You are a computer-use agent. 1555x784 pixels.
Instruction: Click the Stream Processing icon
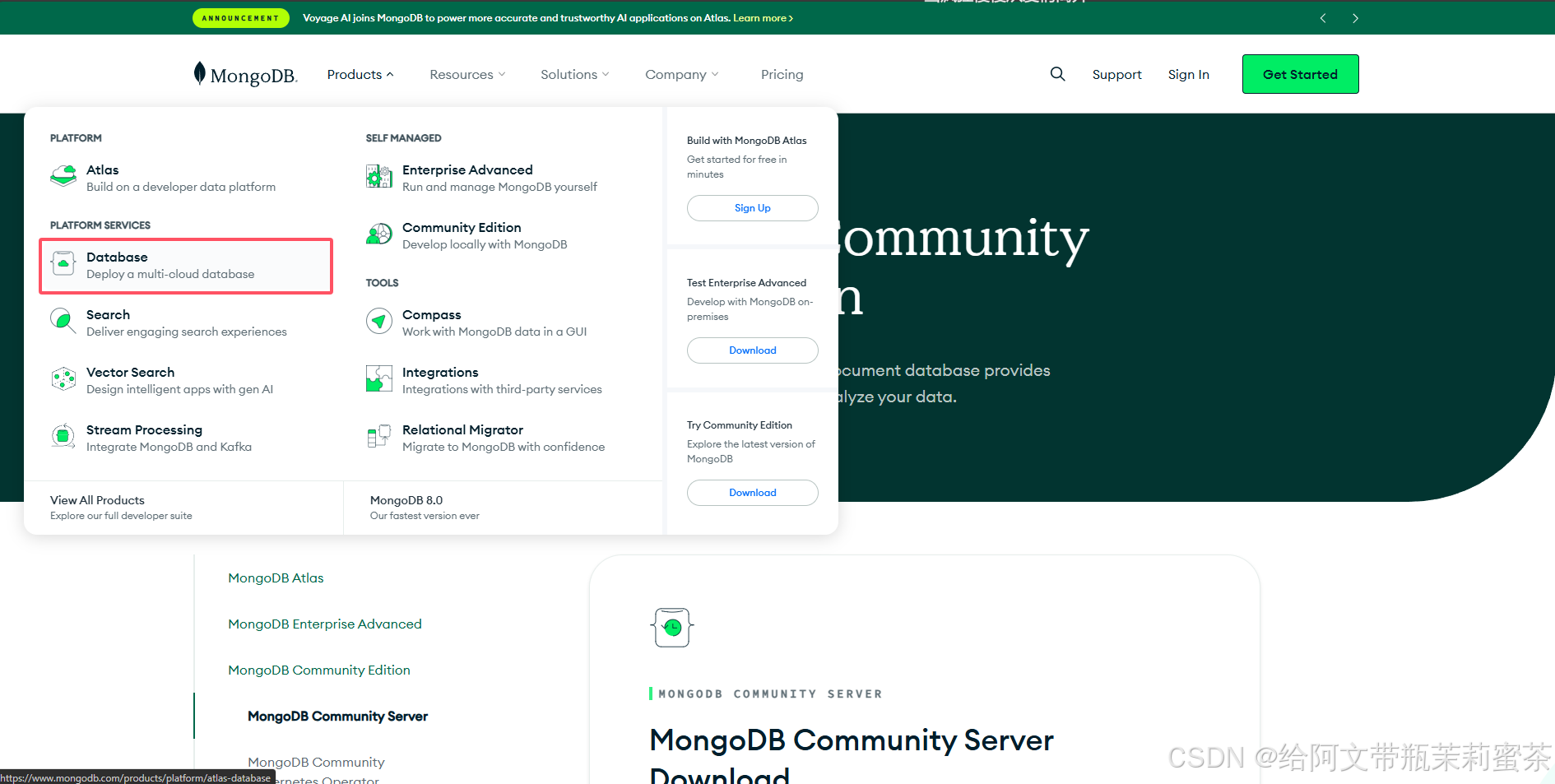(63, 437)
